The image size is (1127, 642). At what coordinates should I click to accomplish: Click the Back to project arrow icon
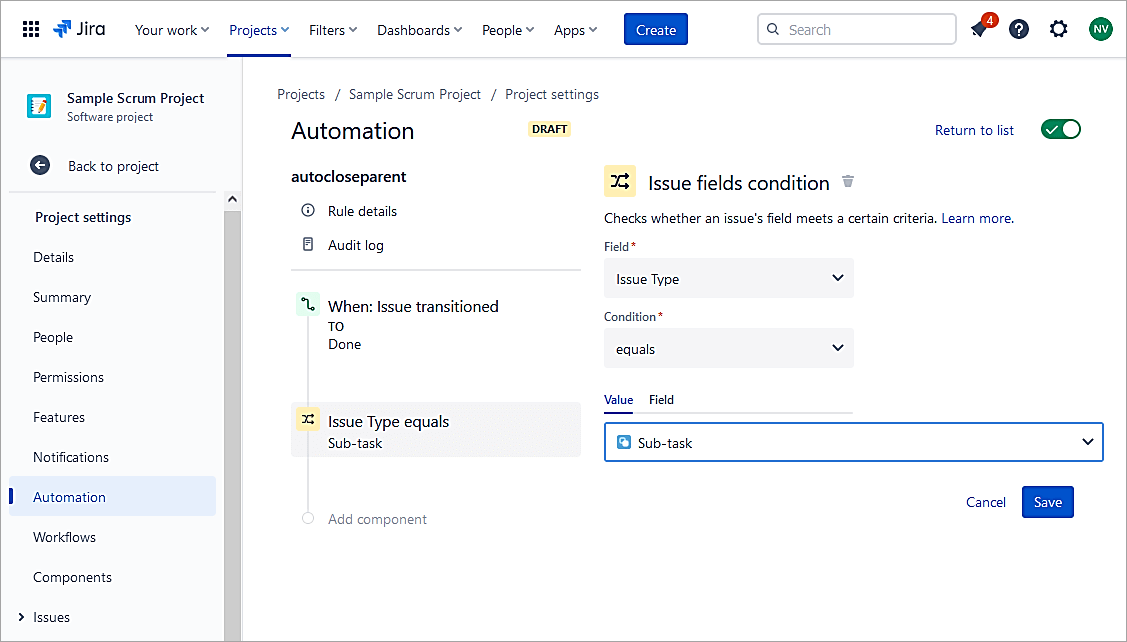39,166
